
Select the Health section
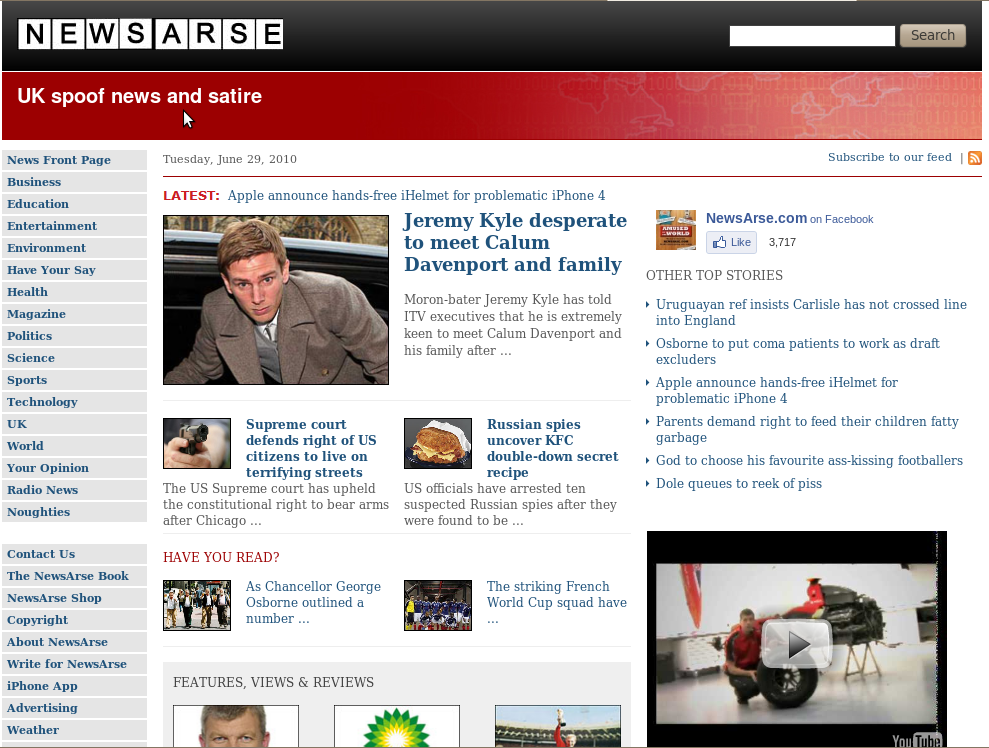74,293
